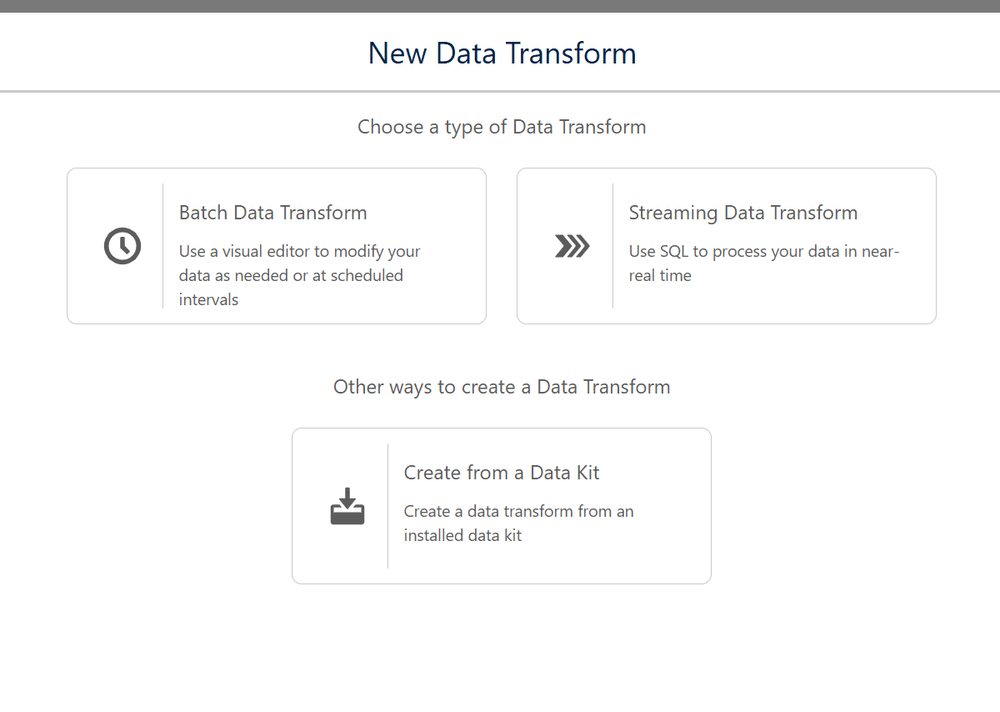The width and height of the screenshot is (1000, 712).
Task: Click the word 'intervals' in the Batch card
Action: 208,300
